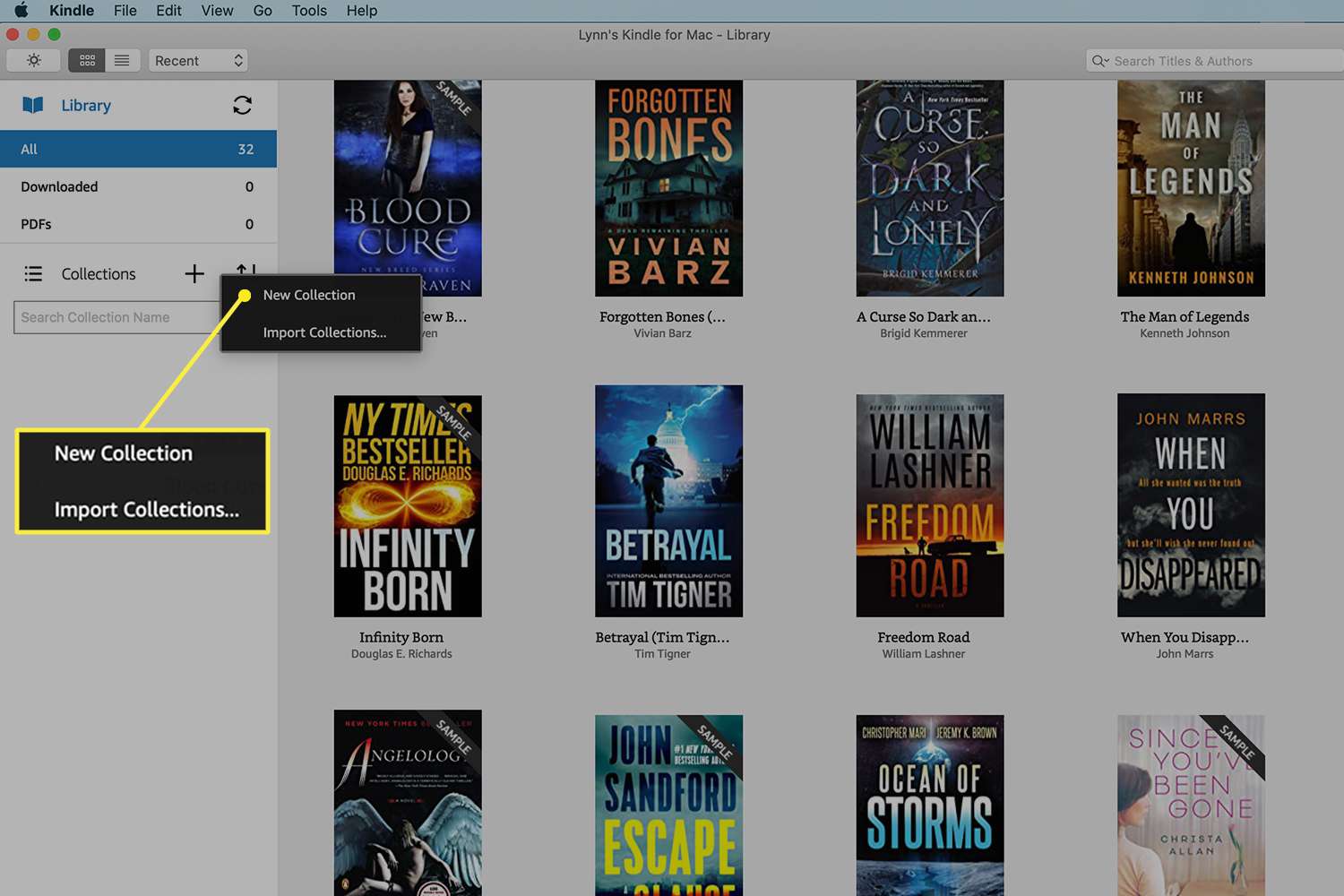
Task: Select the PDFs filter
Action: coord(138,224)
